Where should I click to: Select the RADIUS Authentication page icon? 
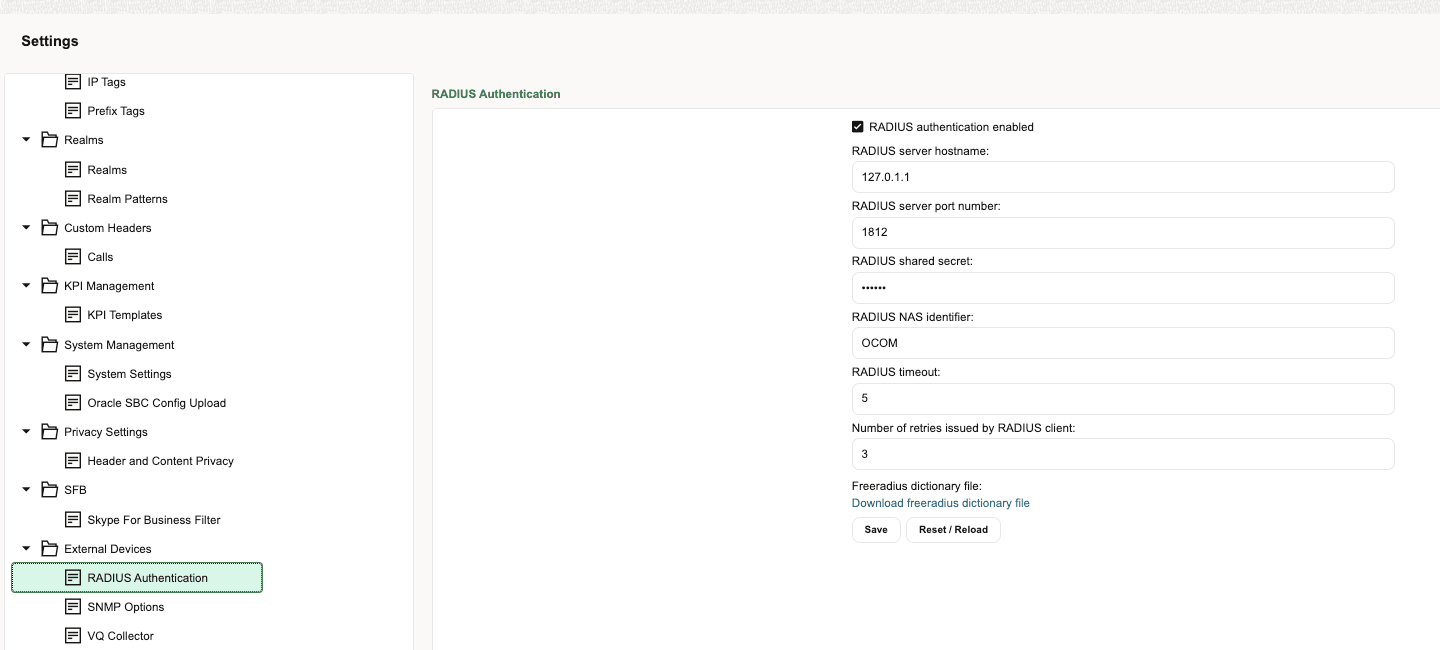click(x=71, y=577)
